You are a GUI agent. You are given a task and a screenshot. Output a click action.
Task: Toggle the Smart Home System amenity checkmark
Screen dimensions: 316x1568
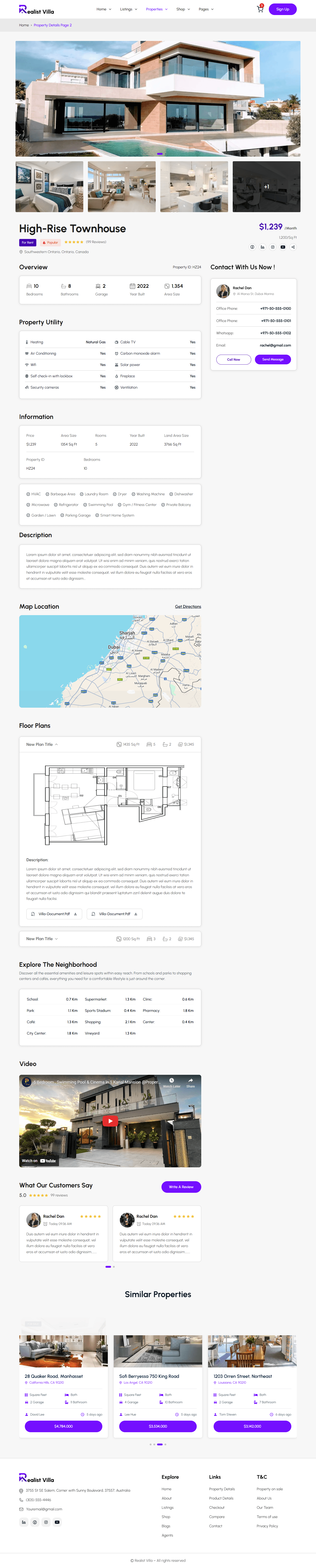point(97,515)
